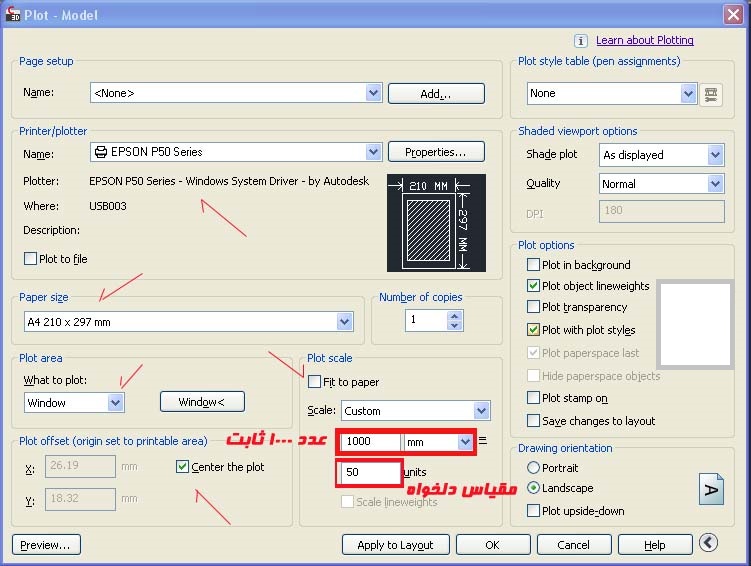This screenshot has height=566, width=751.
Task: Increase the number of copies spinner
Action: pos(455,316)
